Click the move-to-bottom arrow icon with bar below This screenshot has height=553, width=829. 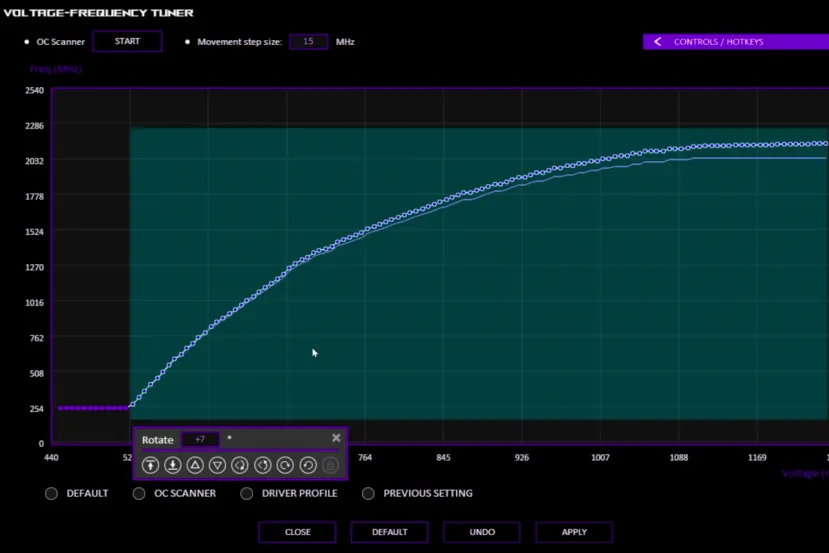coord(172,465)
